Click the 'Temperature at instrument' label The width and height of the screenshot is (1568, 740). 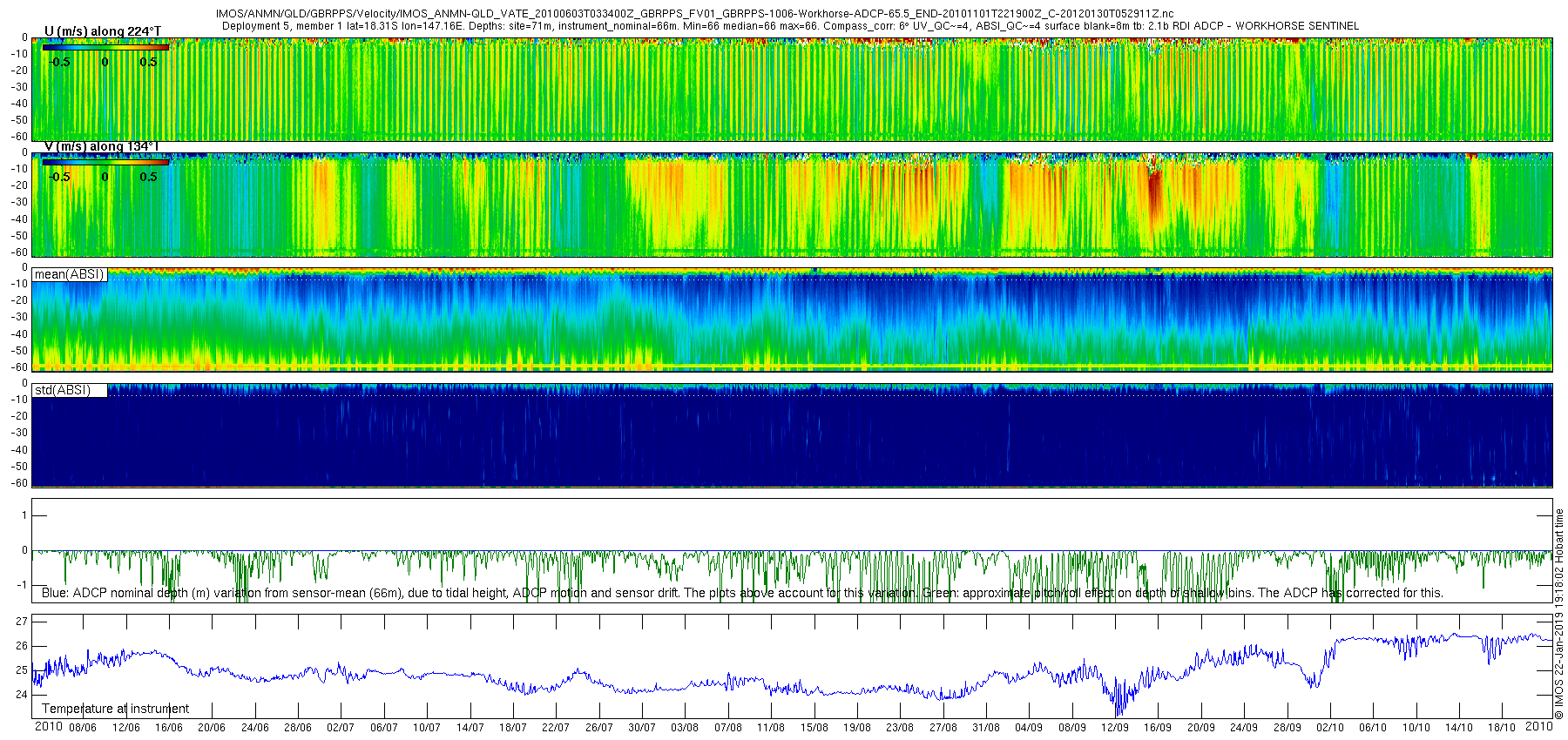[116, 709]
